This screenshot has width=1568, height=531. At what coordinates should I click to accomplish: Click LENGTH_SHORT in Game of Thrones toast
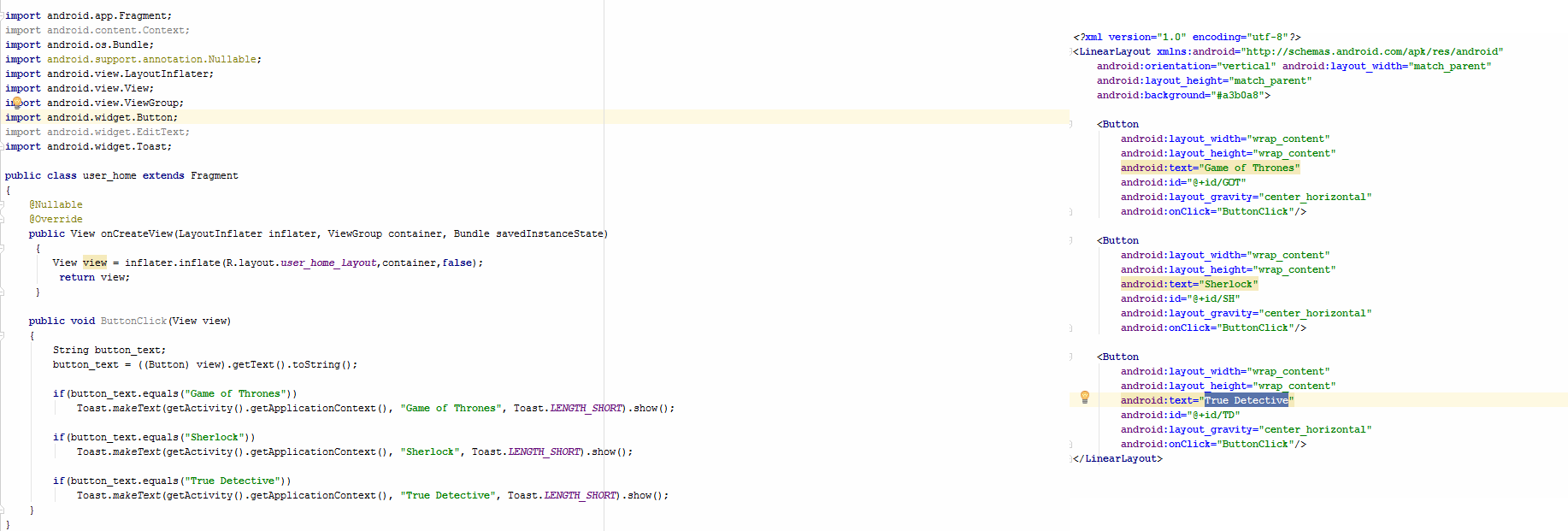point(586,408)
